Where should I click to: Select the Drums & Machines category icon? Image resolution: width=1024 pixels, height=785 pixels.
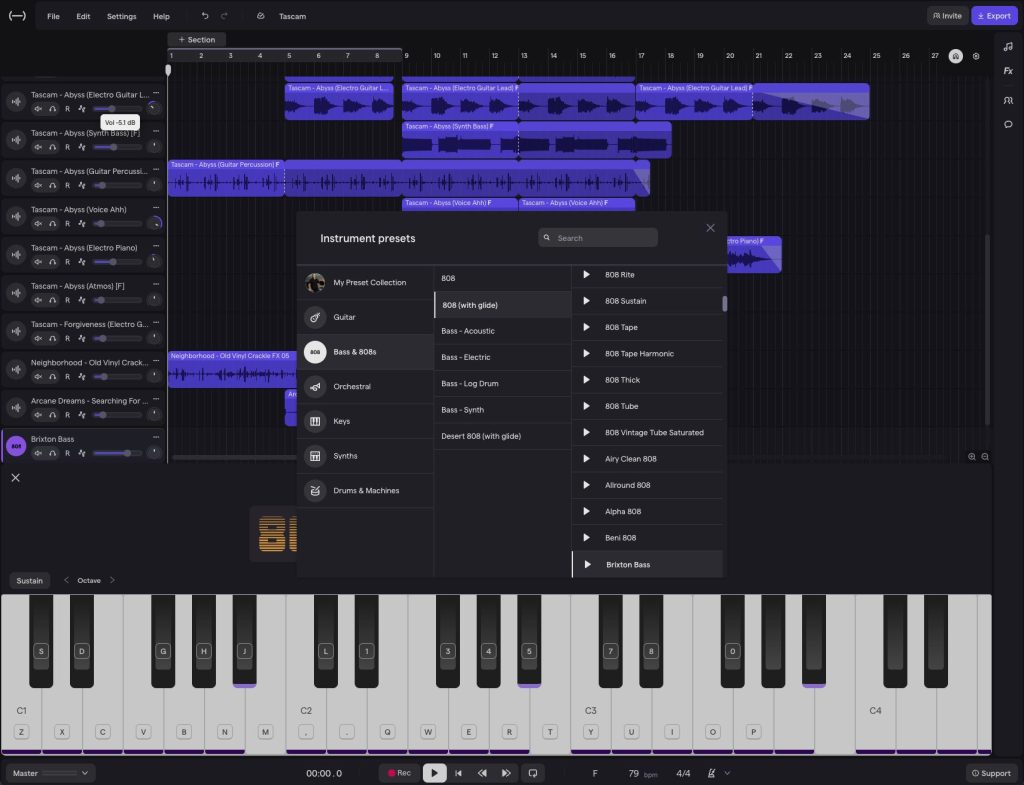tap(315, 490)
